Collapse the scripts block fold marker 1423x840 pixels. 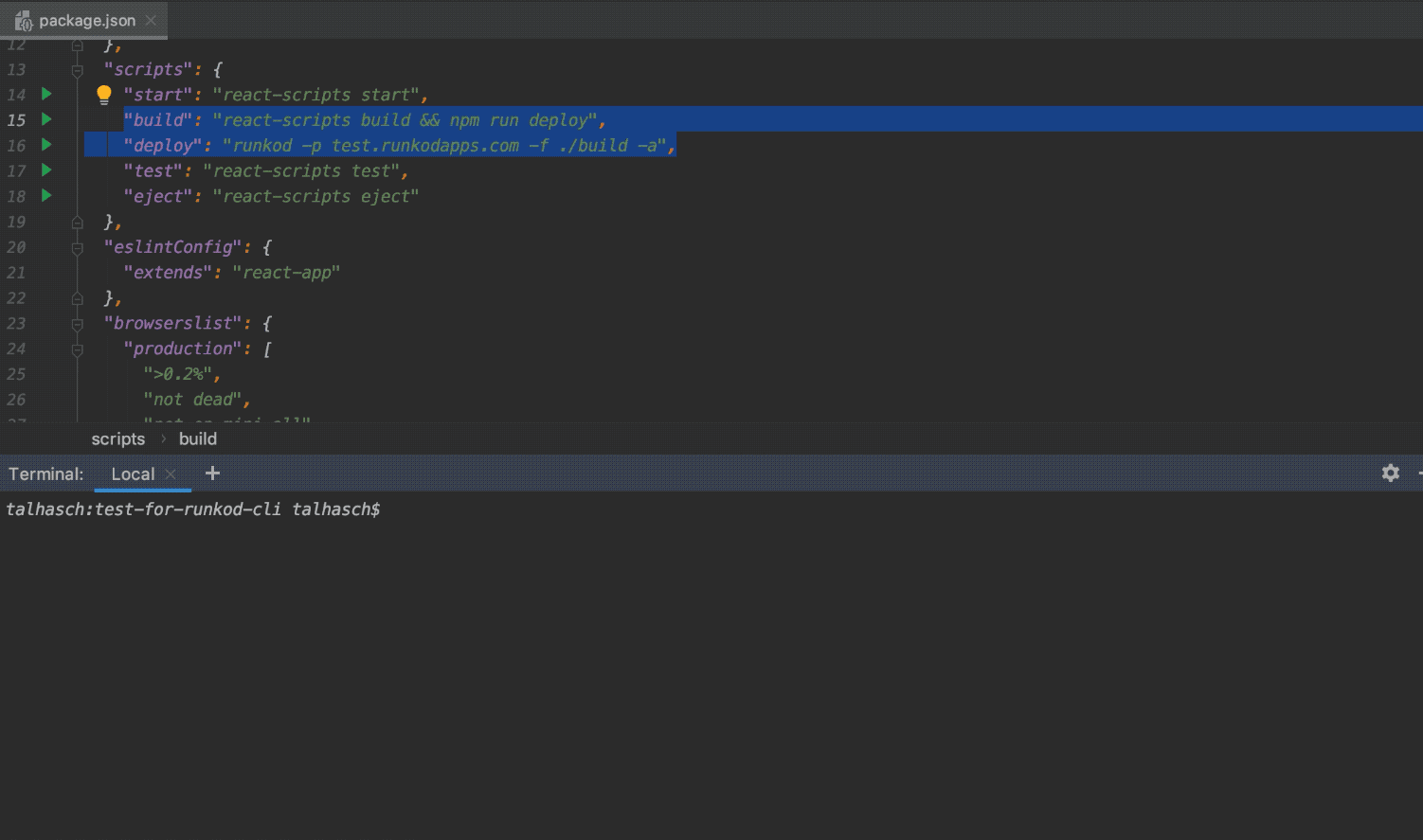78,70
